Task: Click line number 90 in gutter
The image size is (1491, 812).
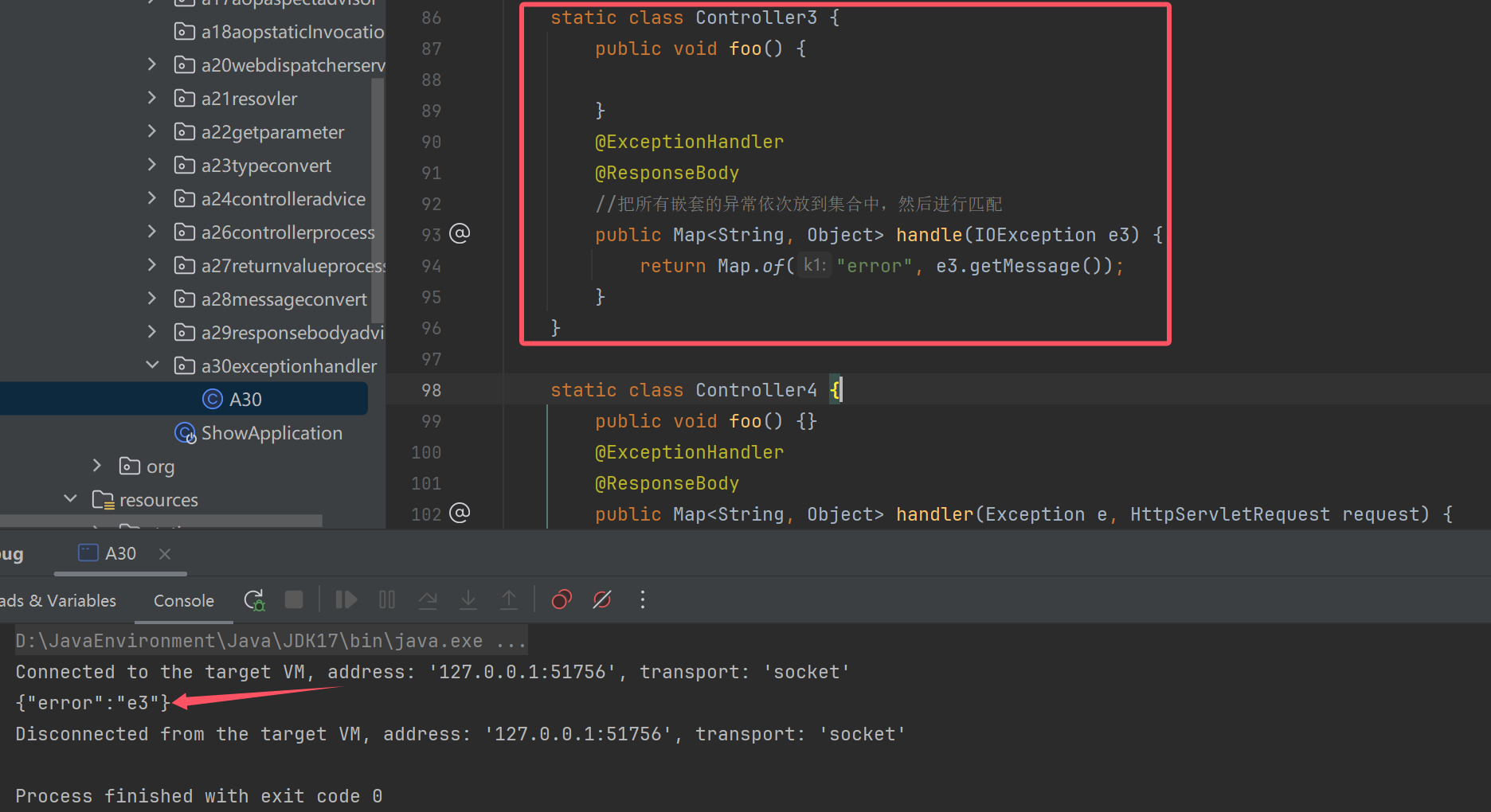Action: pos(431,142)
